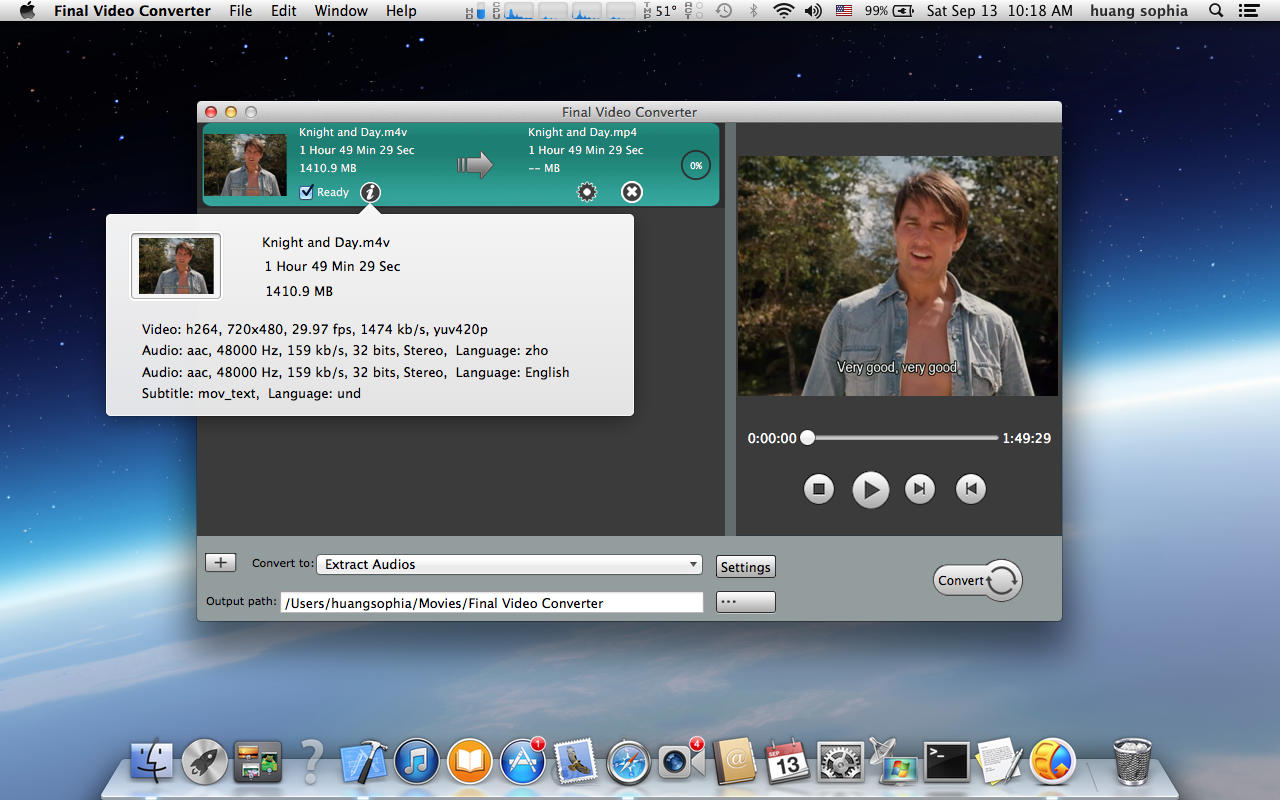Click the 0% progress circle indicator
Image resolution: width=1280 pixels, height=800 pixels.
click(x=696, y=165)
